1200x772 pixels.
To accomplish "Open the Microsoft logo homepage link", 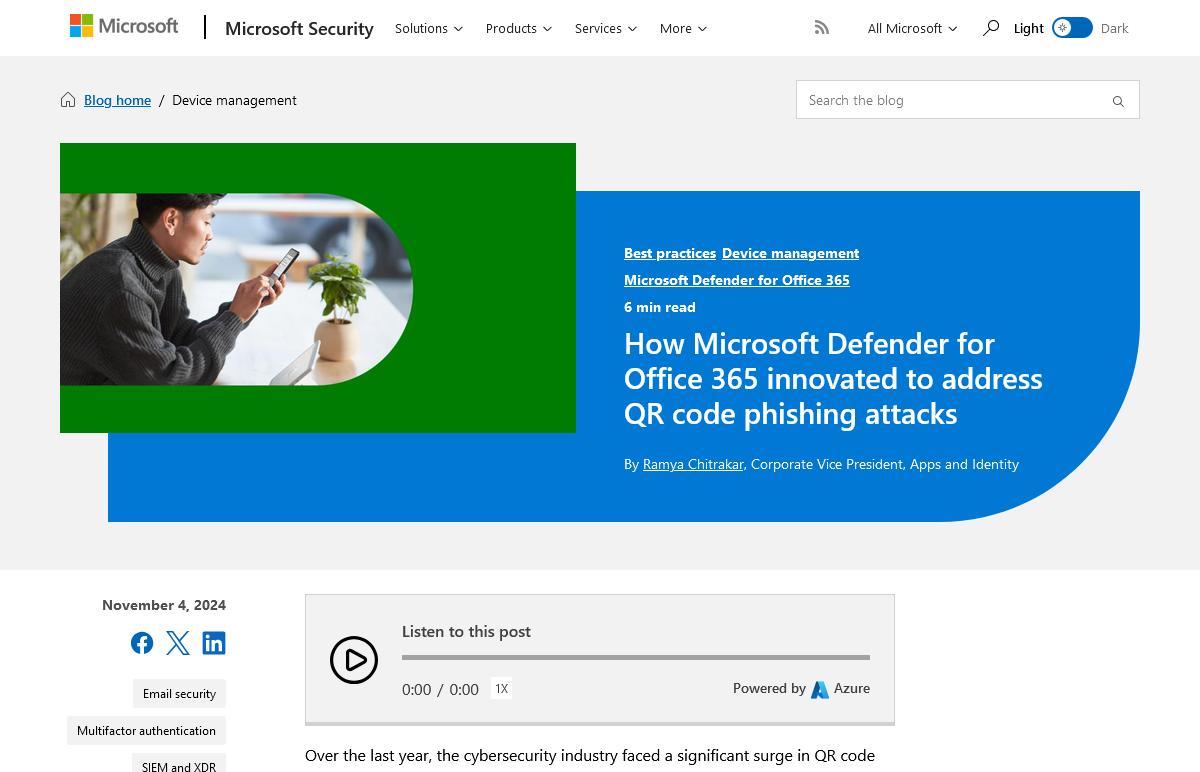I will click(124, 27).
